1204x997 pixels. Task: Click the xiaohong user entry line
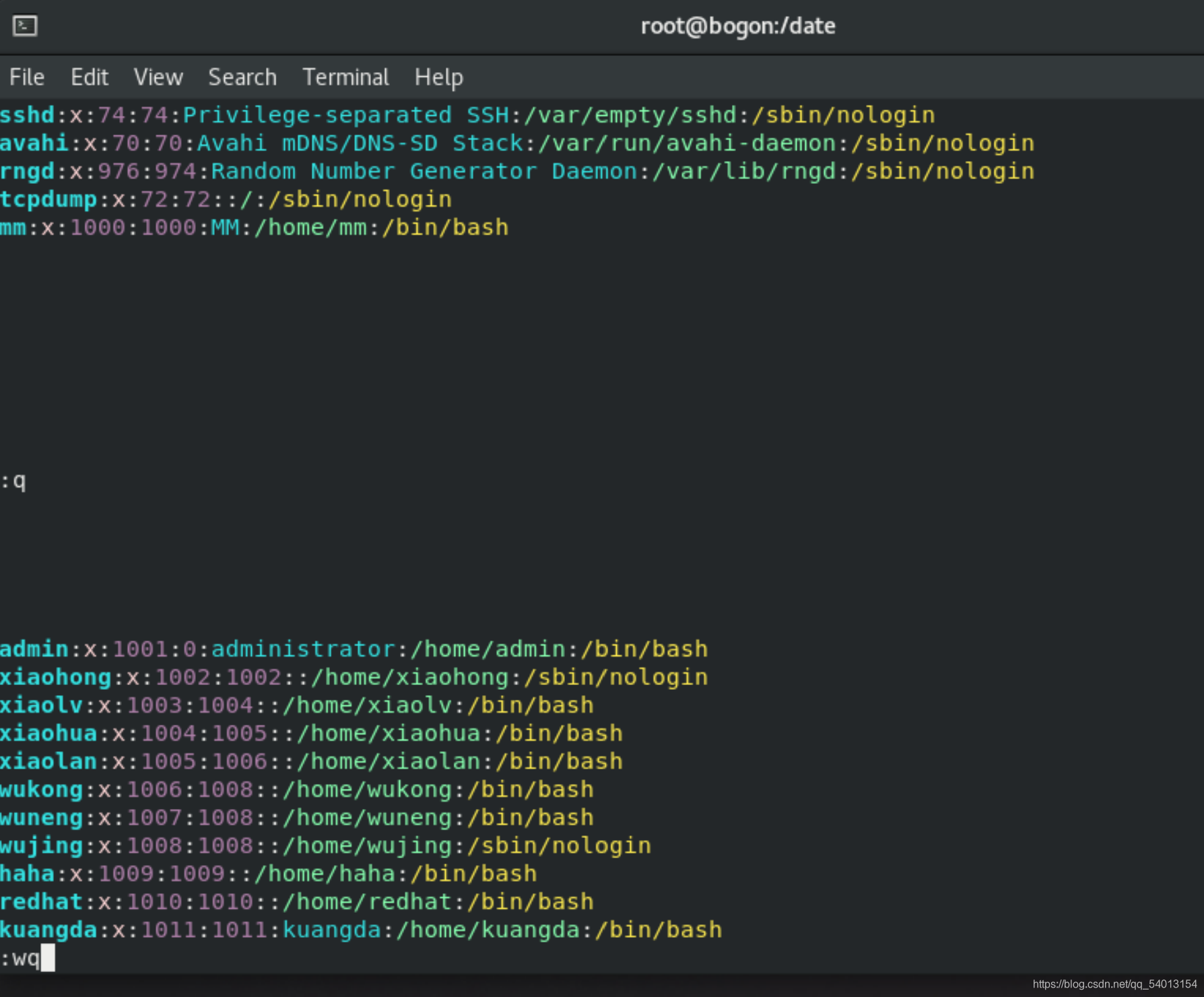click(x=354, y=678)
